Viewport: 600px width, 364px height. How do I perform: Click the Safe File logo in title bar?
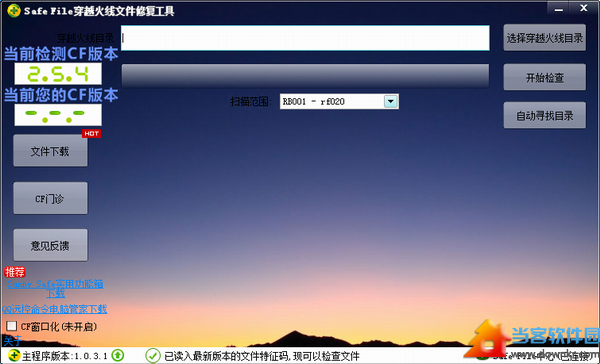point(14,11)
